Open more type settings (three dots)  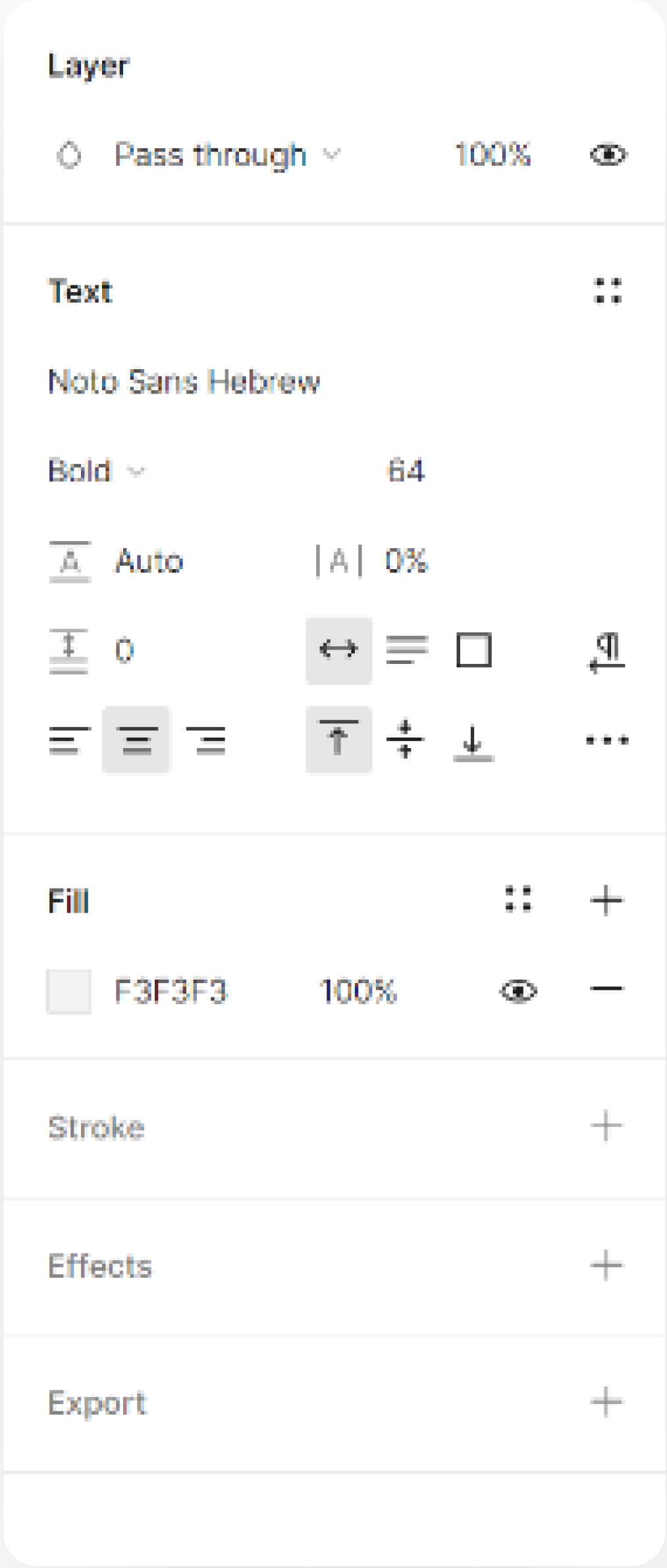(606, 740)
